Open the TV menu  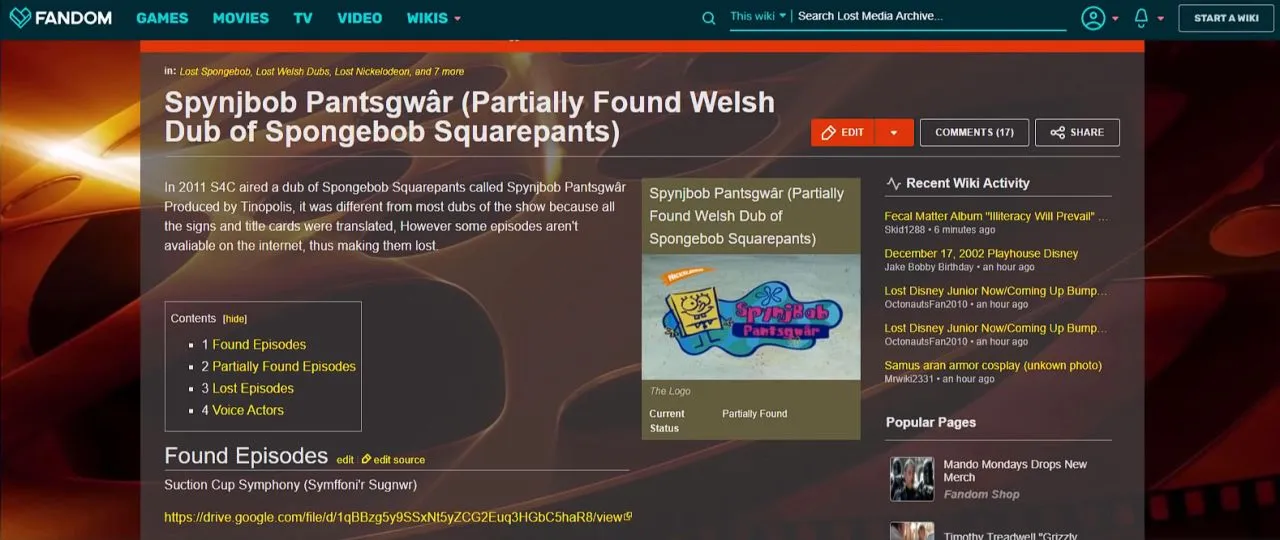(x=303, y=18)
